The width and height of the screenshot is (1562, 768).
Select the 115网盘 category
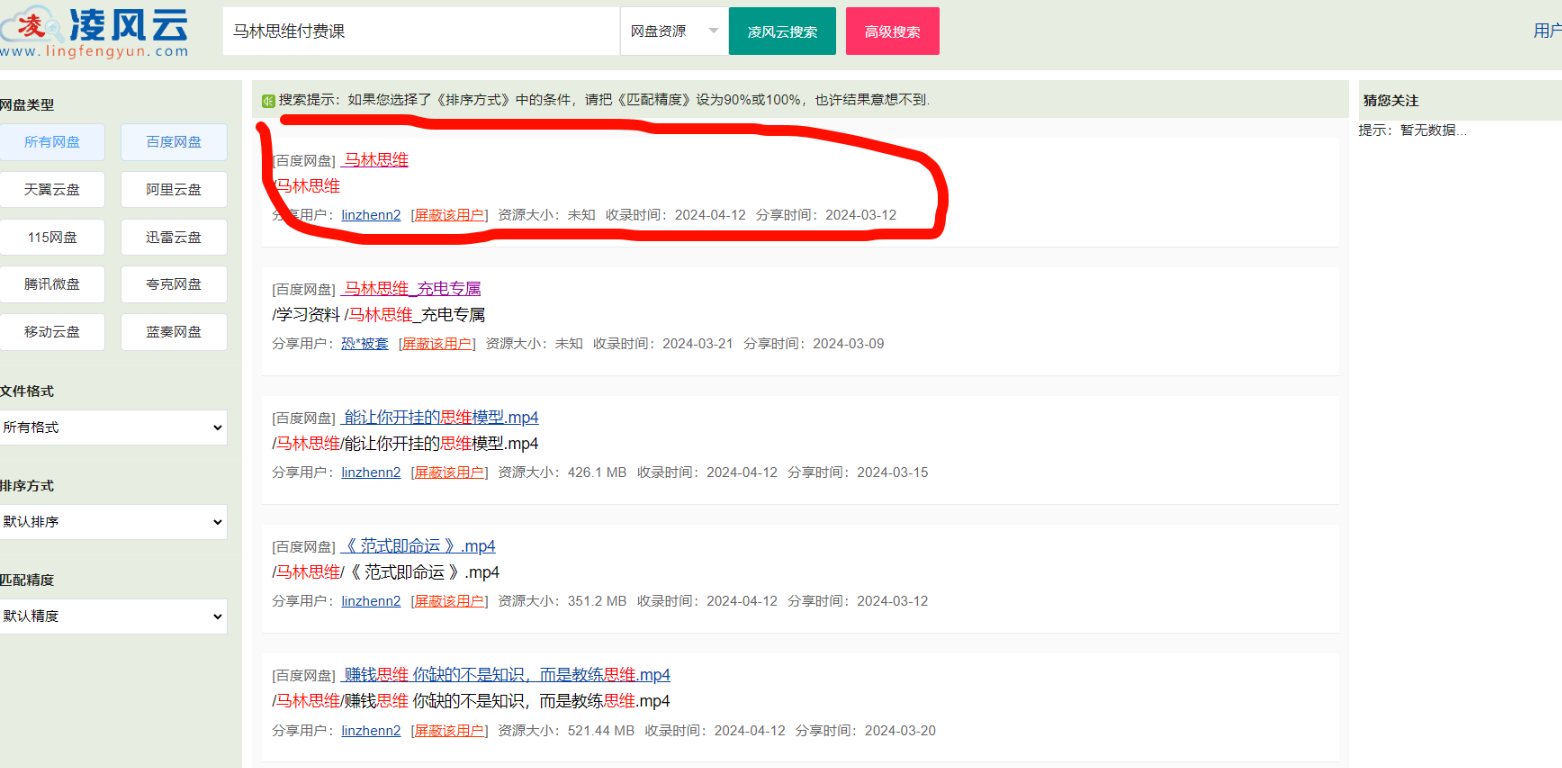pos(53,236)
